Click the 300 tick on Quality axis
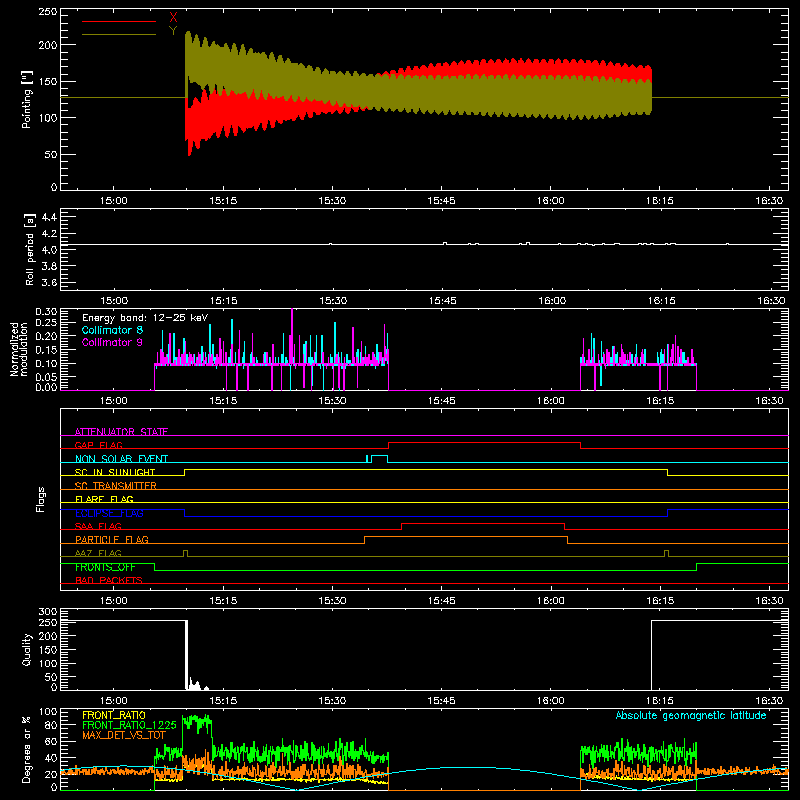This screenshot has width=800, height=800. click(48, 612)
